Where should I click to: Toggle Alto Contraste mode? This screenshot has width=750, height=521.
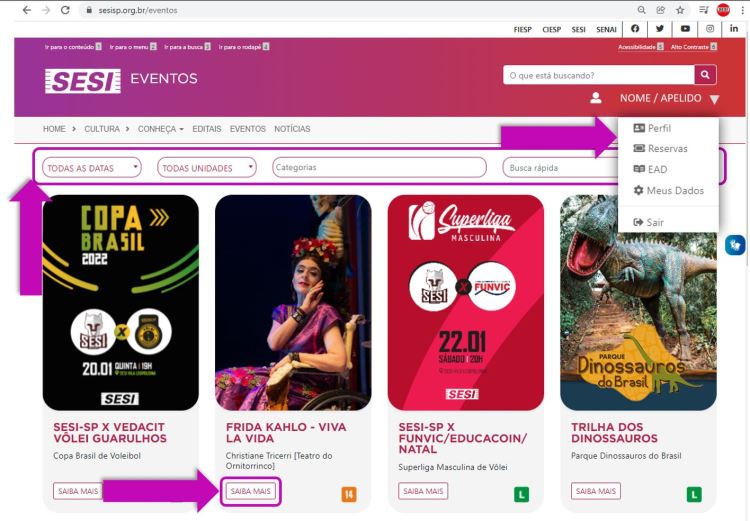[693, 47]
